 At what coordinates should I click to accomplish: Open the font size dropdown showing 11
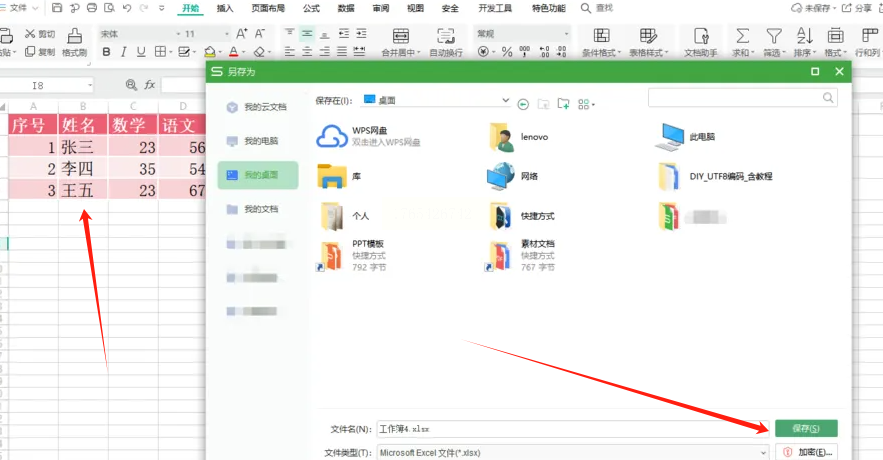[227, 34]
